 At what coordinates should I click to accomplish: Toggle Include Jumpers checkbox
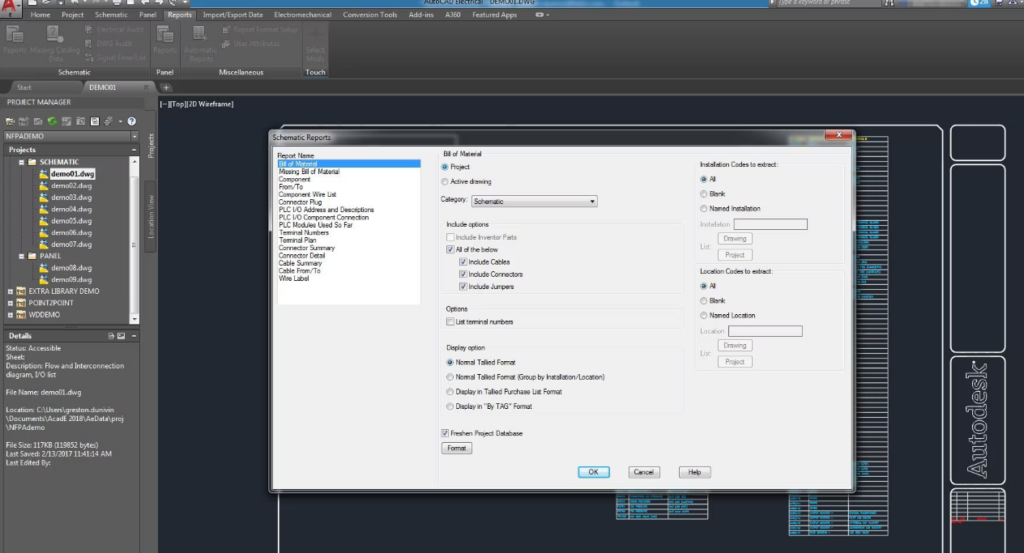[x=463, y=287]
